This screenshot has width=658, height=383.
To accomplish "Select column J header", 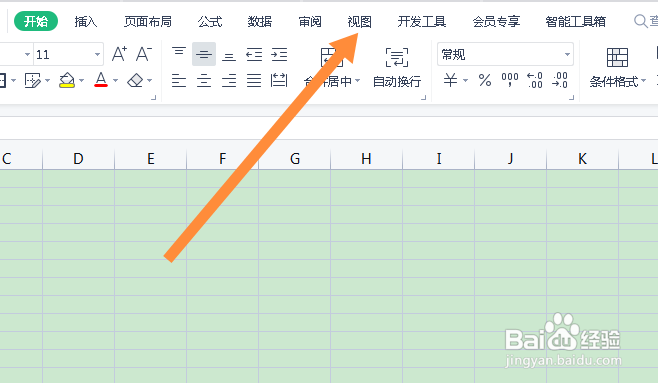I will pos(510,159).
